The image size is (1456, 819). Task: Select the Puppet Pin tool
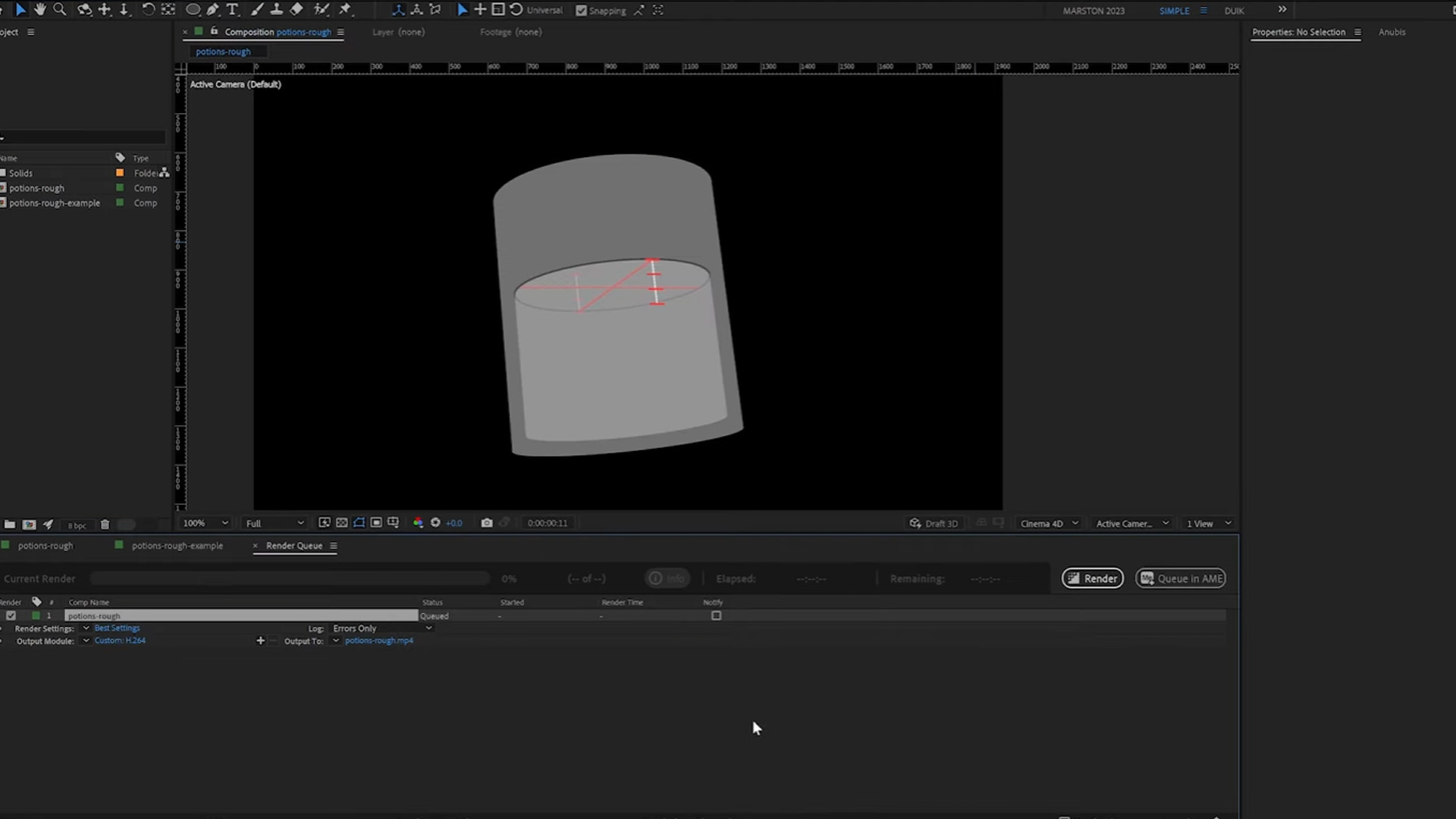click(x=345, y=10)
